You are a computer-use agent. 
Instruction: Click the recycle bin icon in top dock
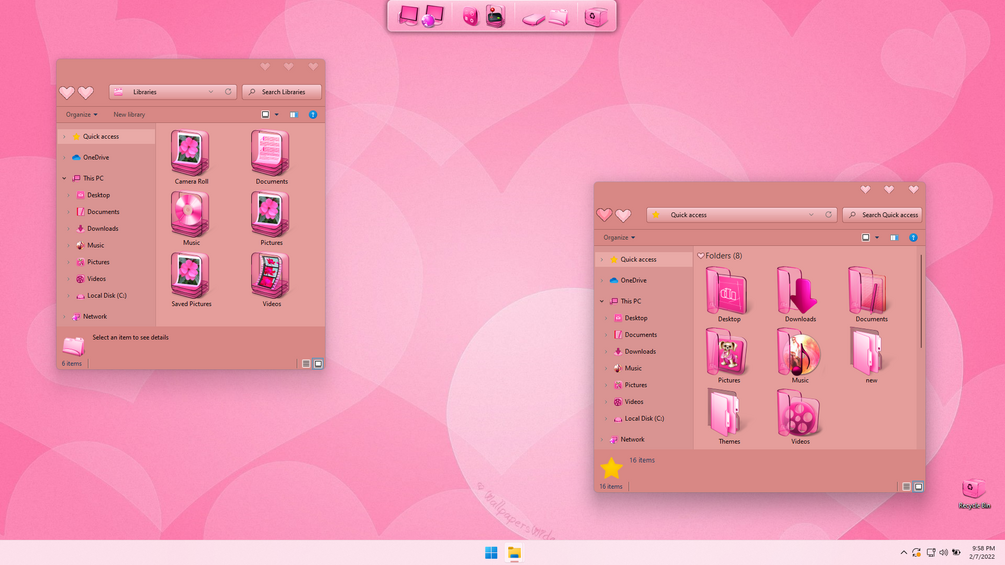click(595, 16)
